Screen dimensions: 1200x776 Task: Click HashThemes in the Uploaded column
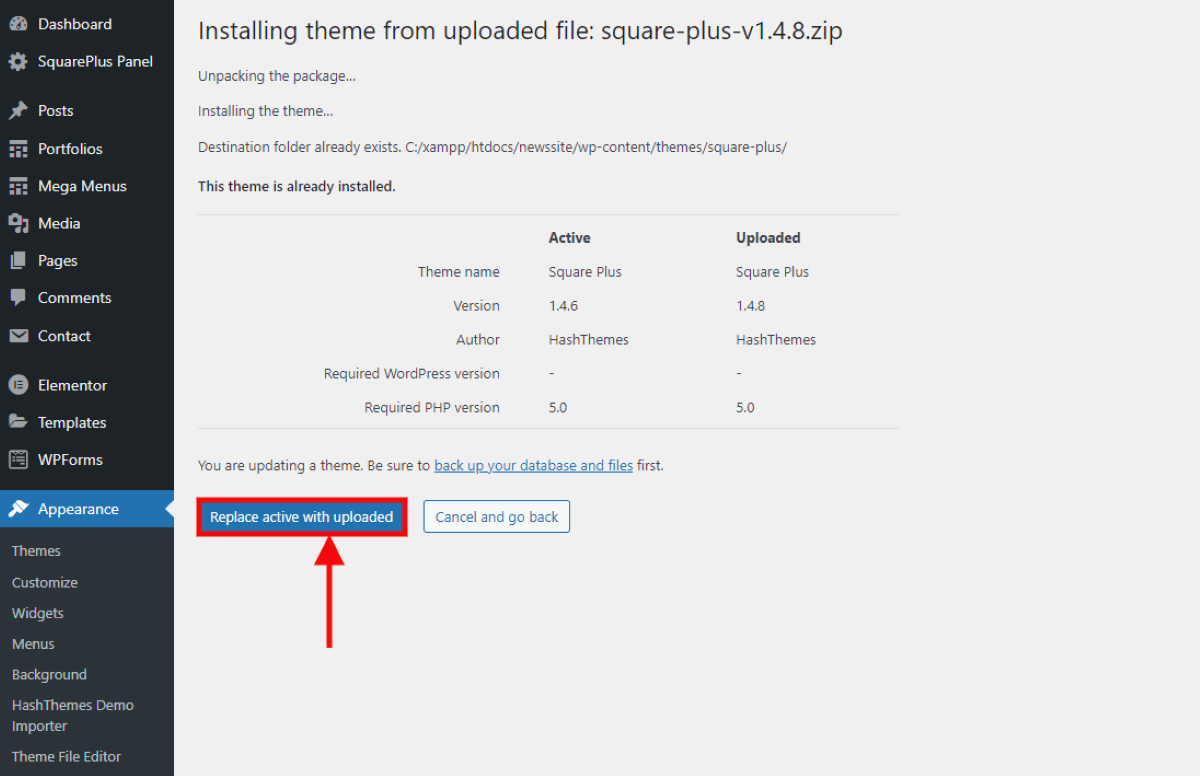pyautogui.click(x=776, y=340)
